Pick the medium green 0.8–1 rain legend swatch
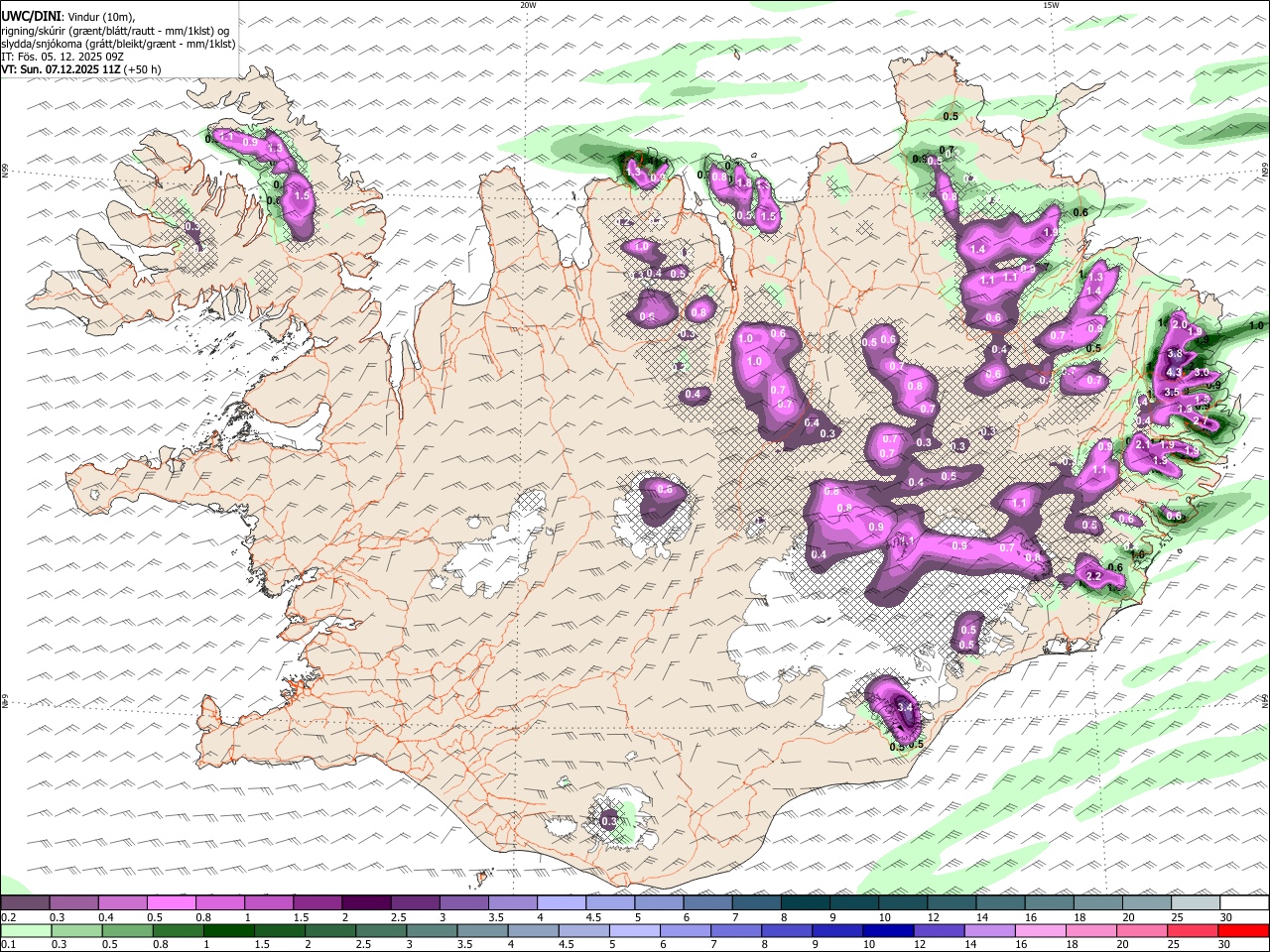This screenshot has width=1270, height=952. tap(178, 930)
